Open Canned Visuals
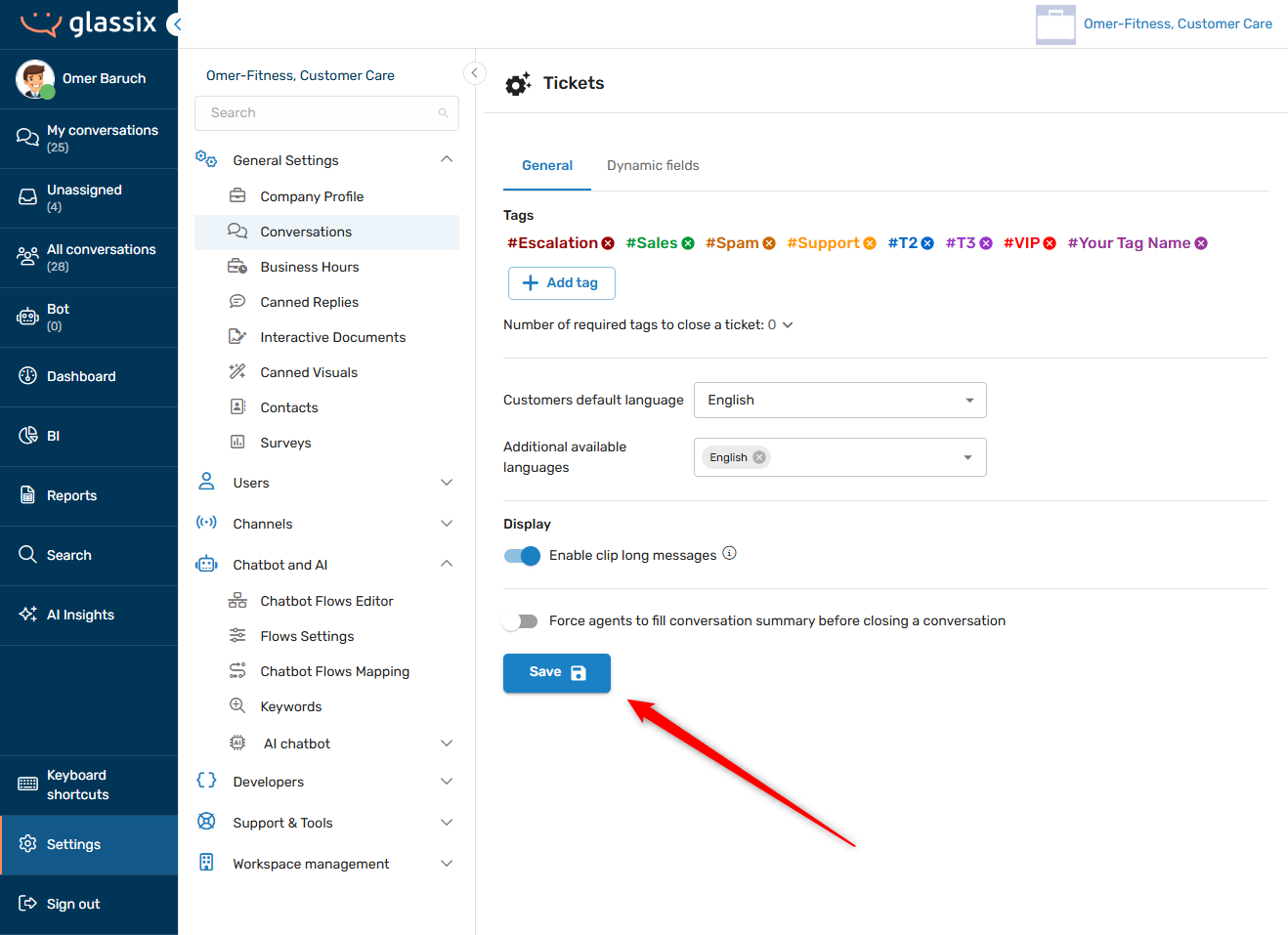 tap(326, 372)
